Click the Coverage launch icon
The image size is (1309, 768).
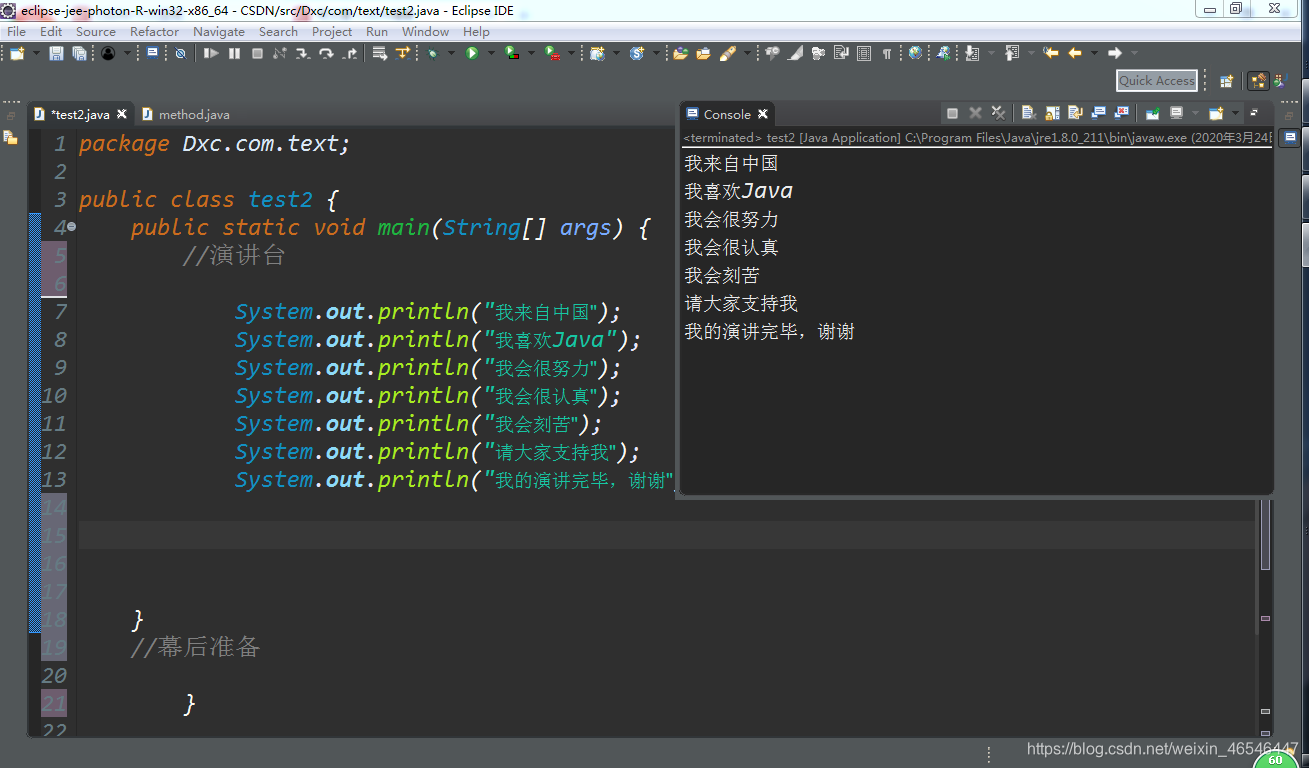coord(512,53)
